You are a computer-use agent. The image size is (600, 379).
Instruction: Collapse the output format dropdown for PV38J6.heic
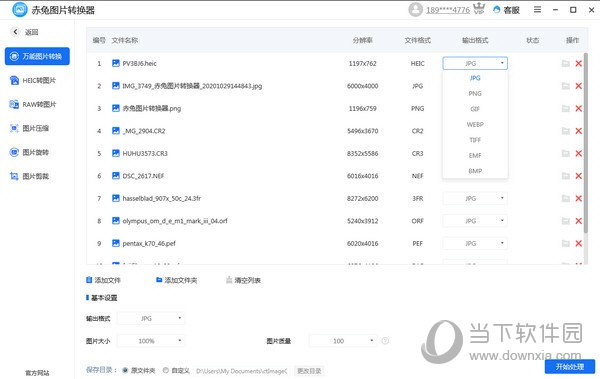coord(475,63)
